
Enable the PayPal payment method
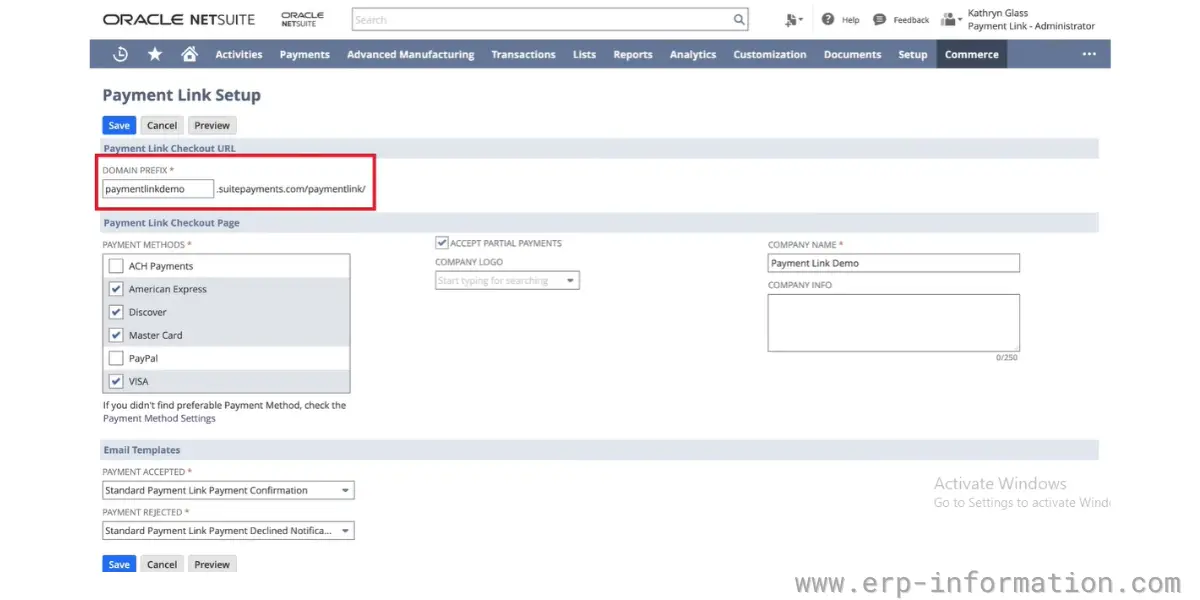[116, 358]
